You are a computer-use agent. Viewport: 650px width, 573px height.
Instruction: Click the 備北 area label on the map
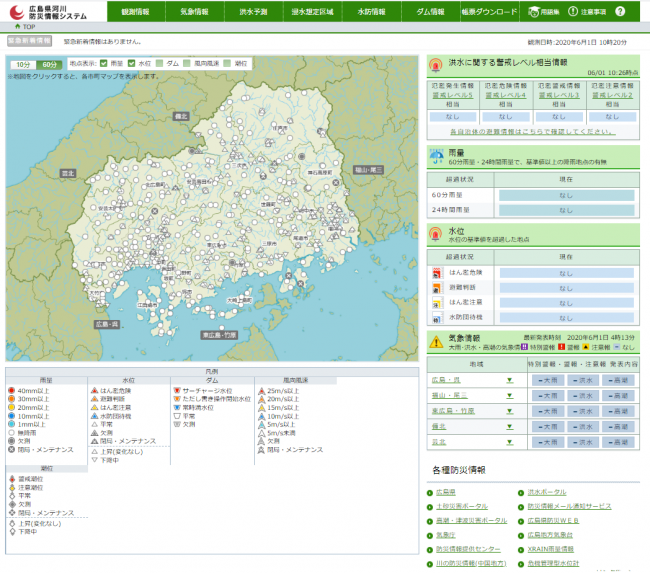tap(181, 117)
